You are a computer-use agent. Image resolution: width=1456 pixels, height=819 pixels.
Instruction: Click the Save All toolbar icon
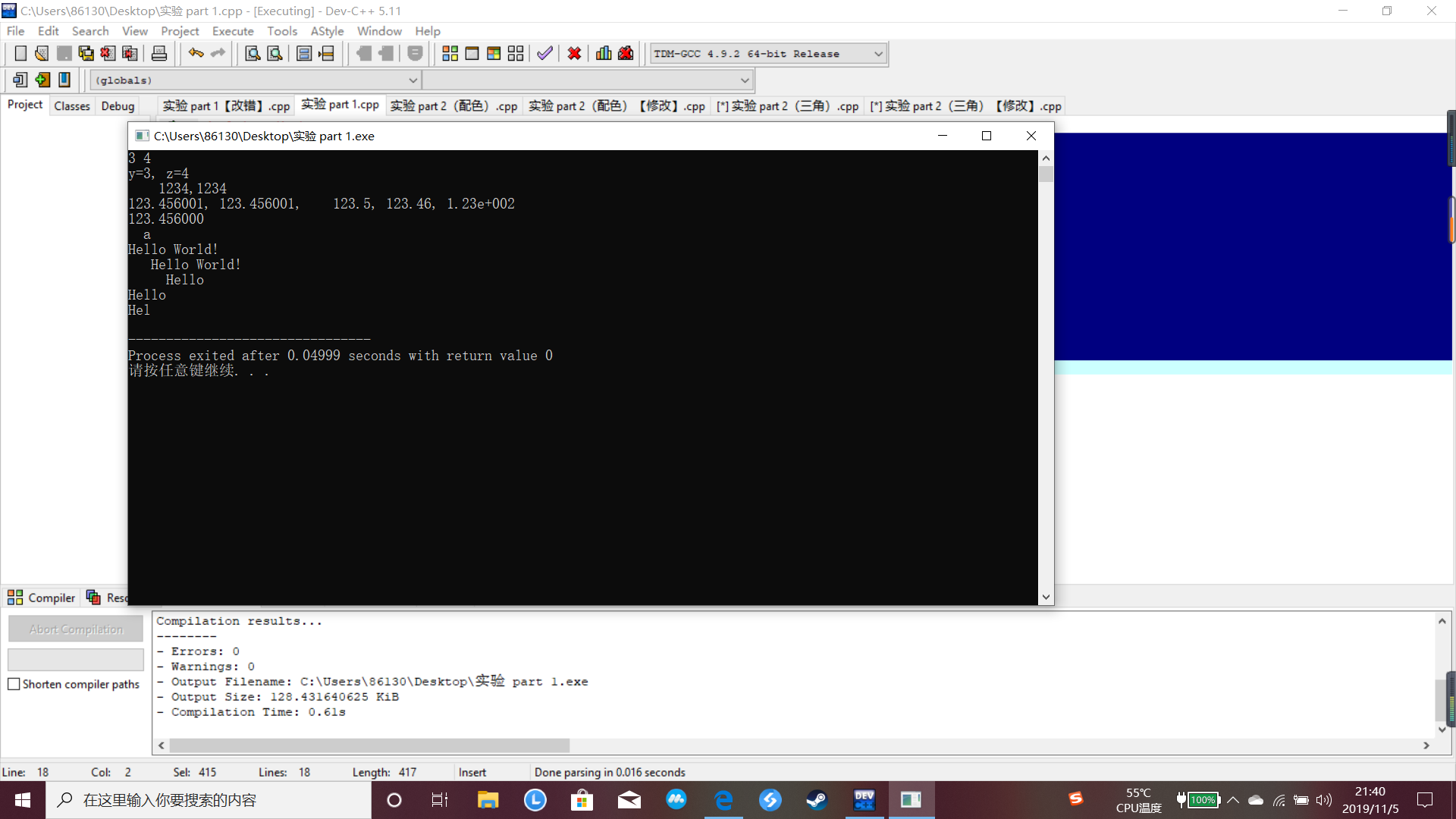coord(86,54)
